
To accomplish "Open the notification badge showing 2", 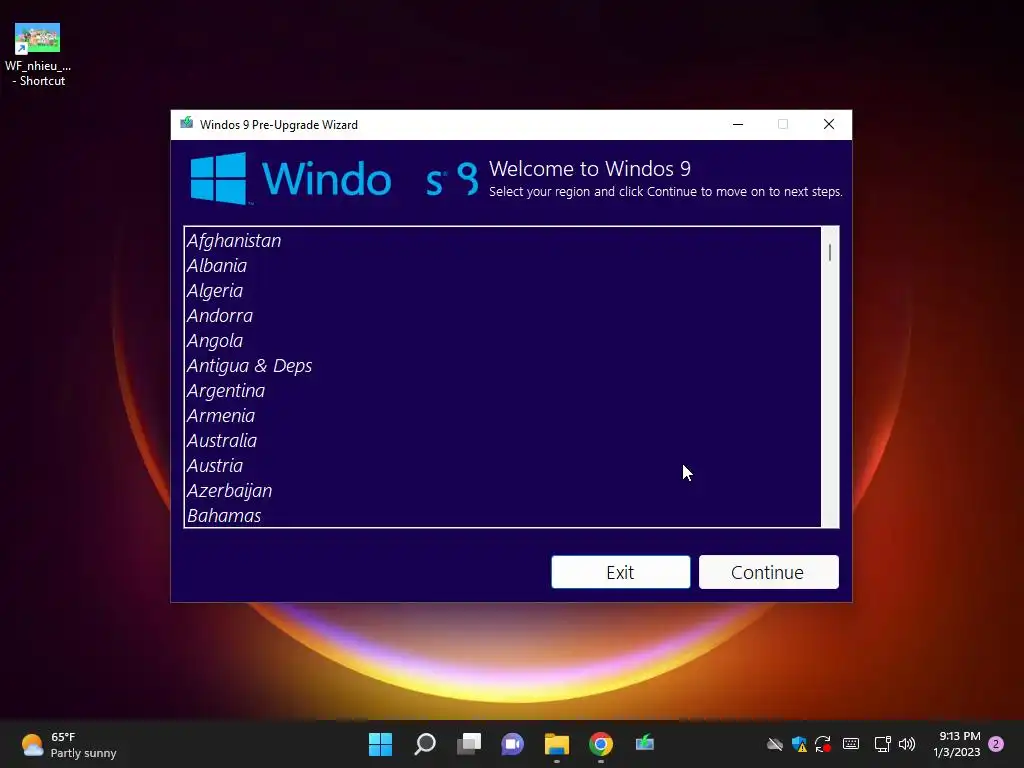I will pos(996,744).
